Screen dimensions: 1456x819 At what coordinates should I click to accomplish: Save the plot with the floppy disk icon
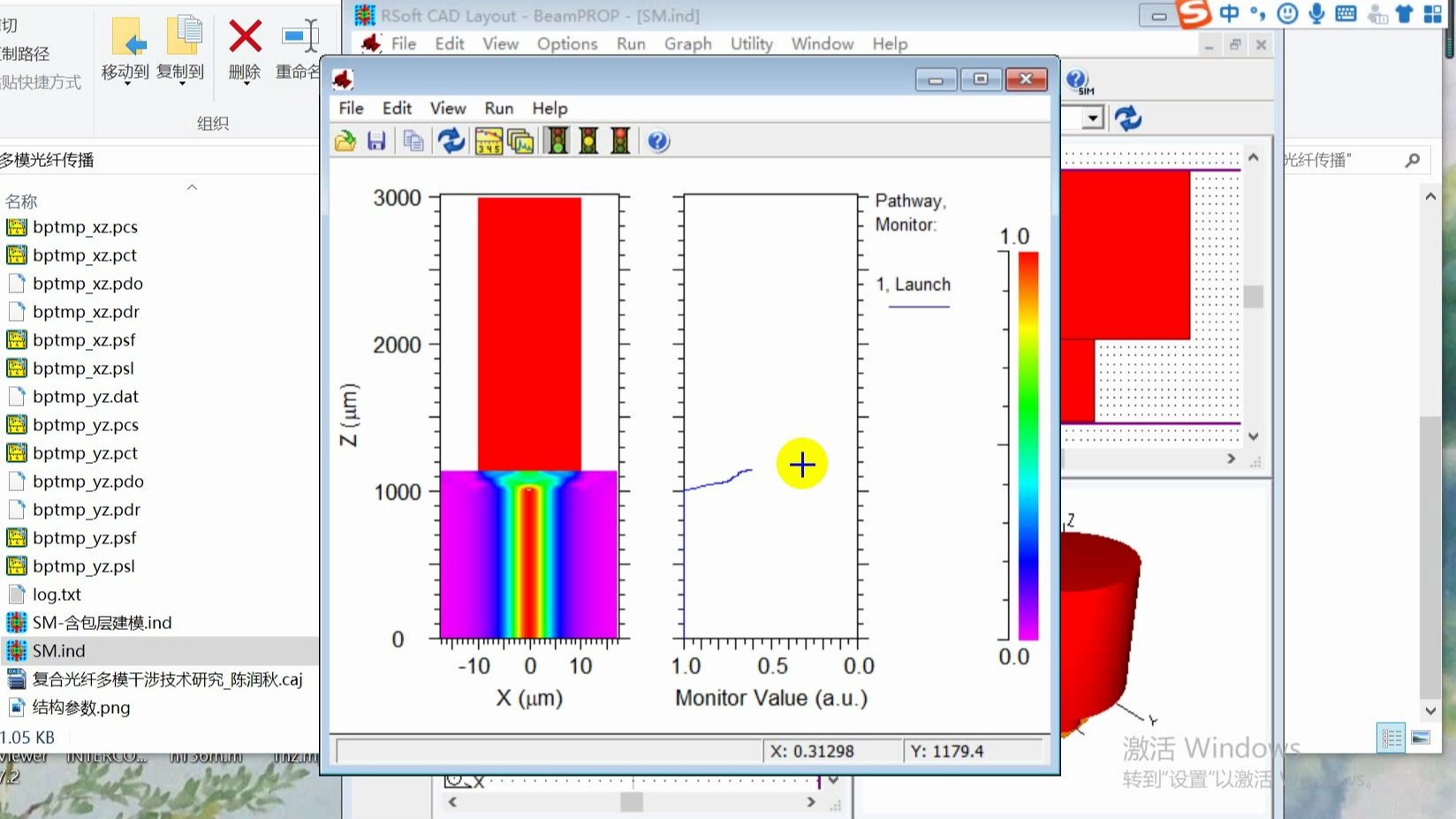pos(376,141)
